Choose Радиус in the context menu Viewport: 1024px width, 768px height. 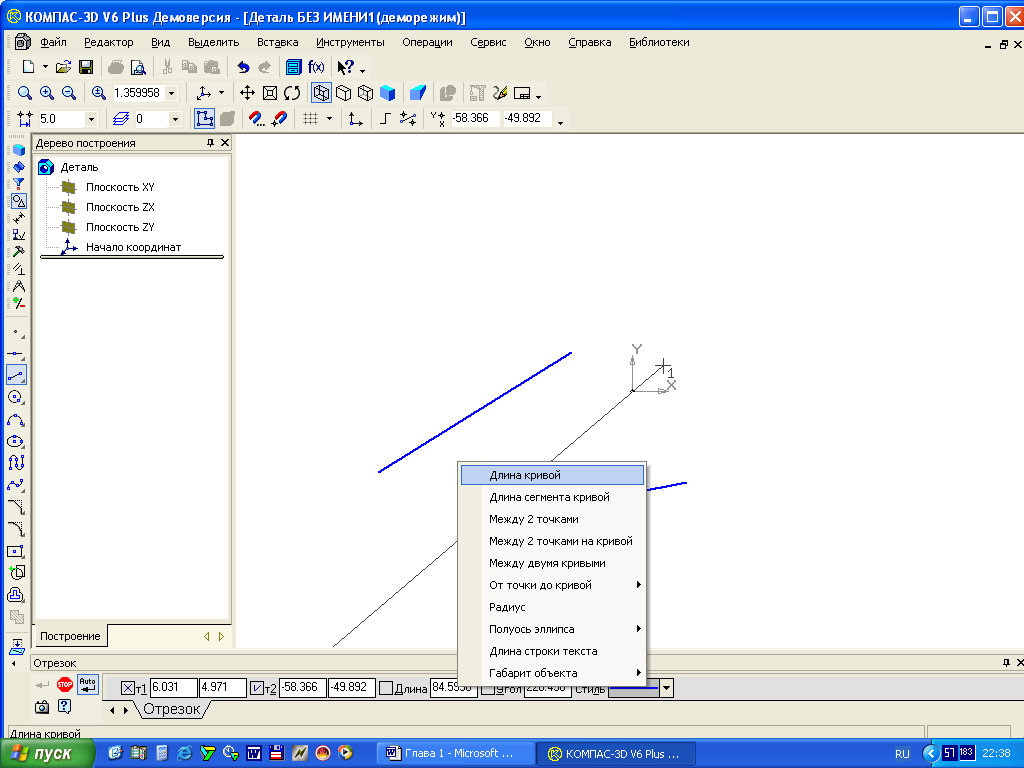(552, 607)
